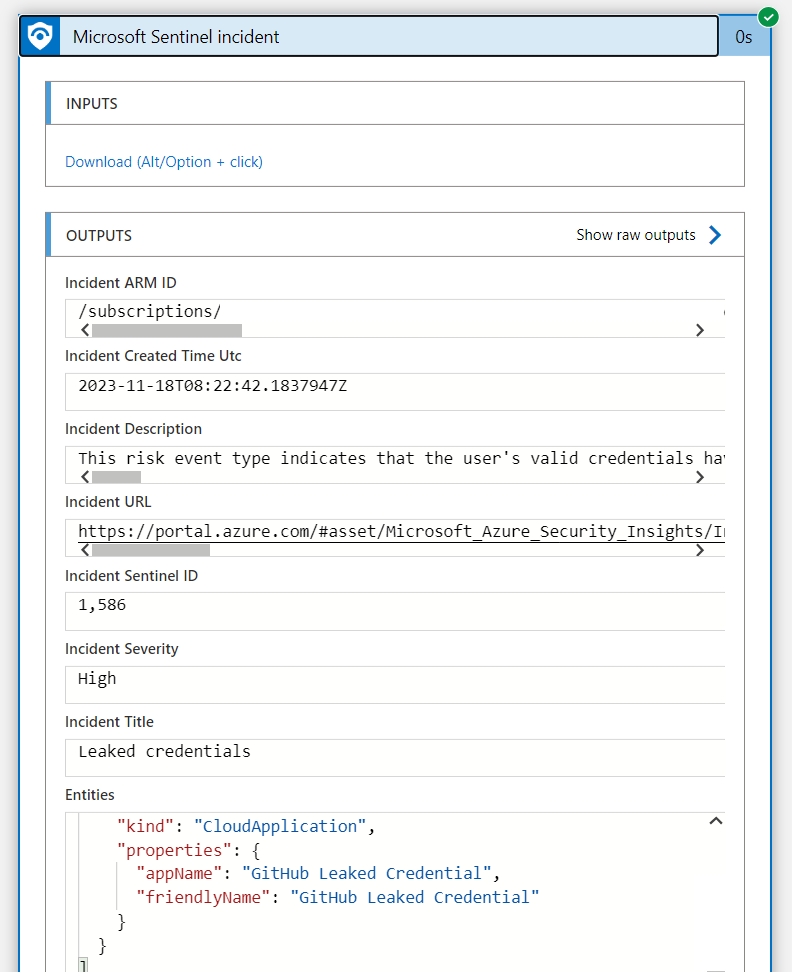Click "friendlyName" GitHub Leaked Credential line
Image resolution: width=793 pixels, height=973 pixels.
(x=338, y=897)
